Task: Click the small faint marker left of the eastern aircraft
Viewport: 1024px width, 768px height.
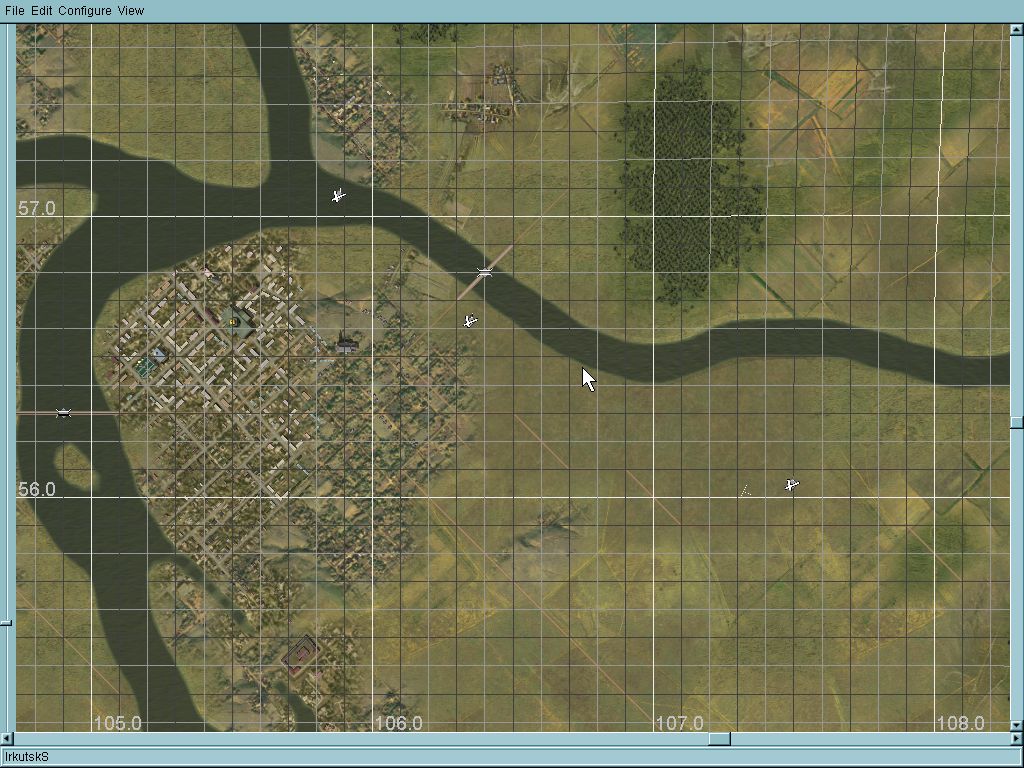Action: [x=745, y=490]
